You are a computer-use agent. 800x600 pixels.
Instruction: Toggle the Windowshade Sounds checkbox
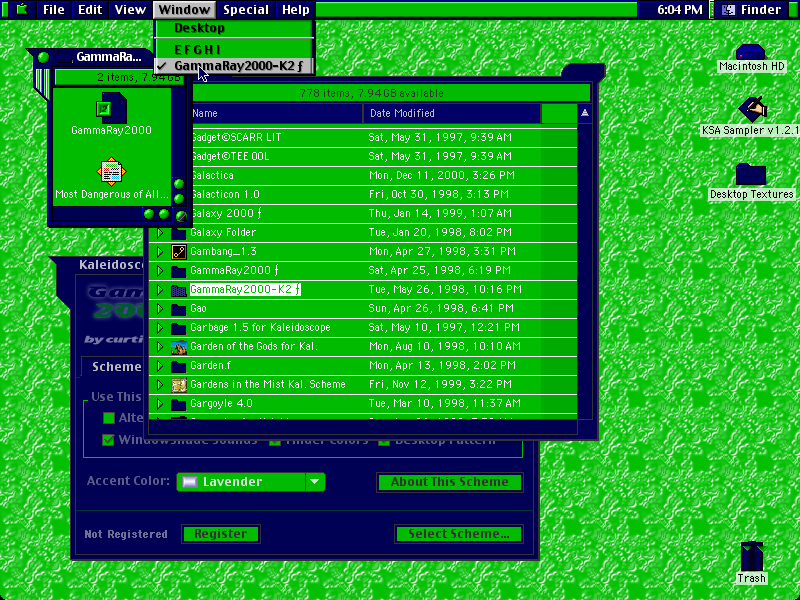[x=108, y=439]
